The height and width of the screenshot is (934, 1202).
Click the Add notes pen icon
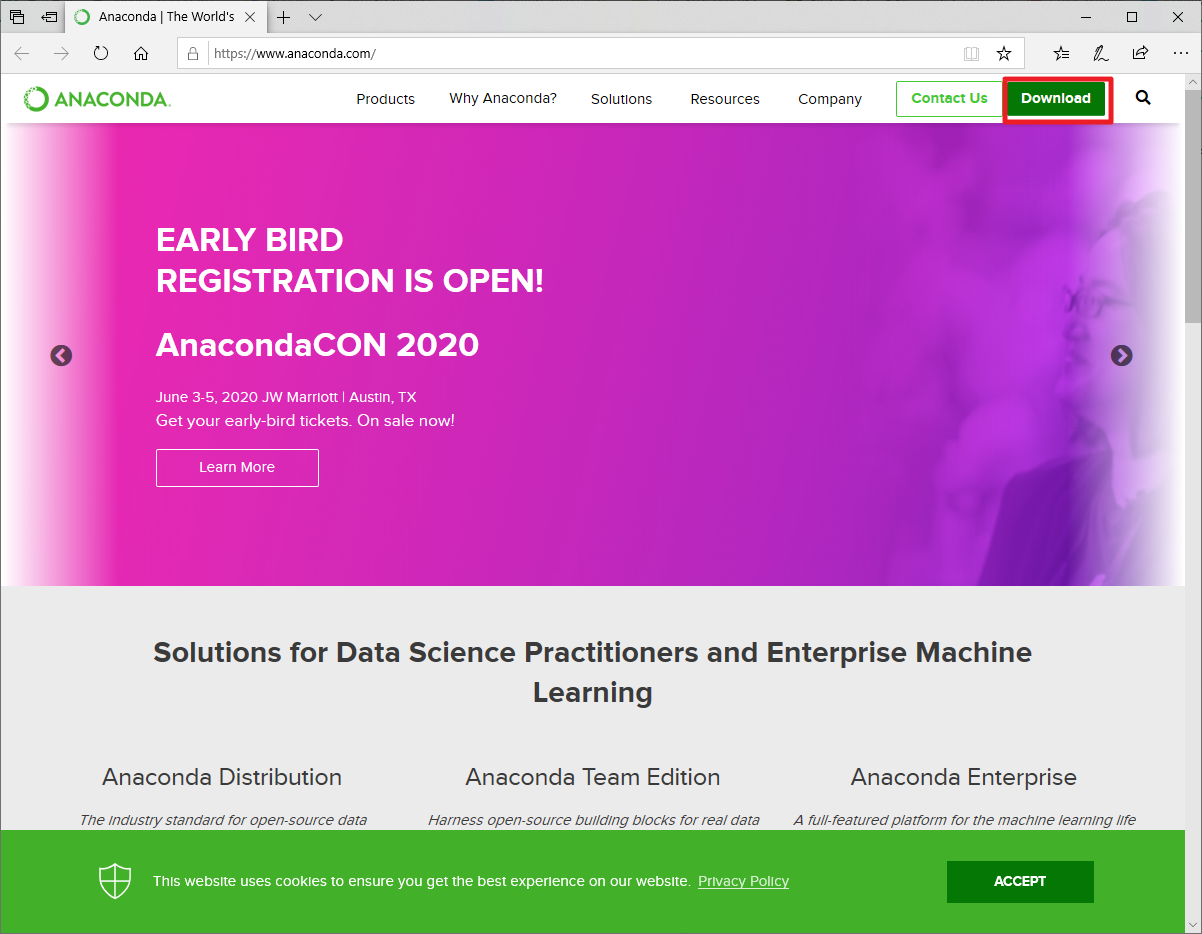click(1101, 53)
